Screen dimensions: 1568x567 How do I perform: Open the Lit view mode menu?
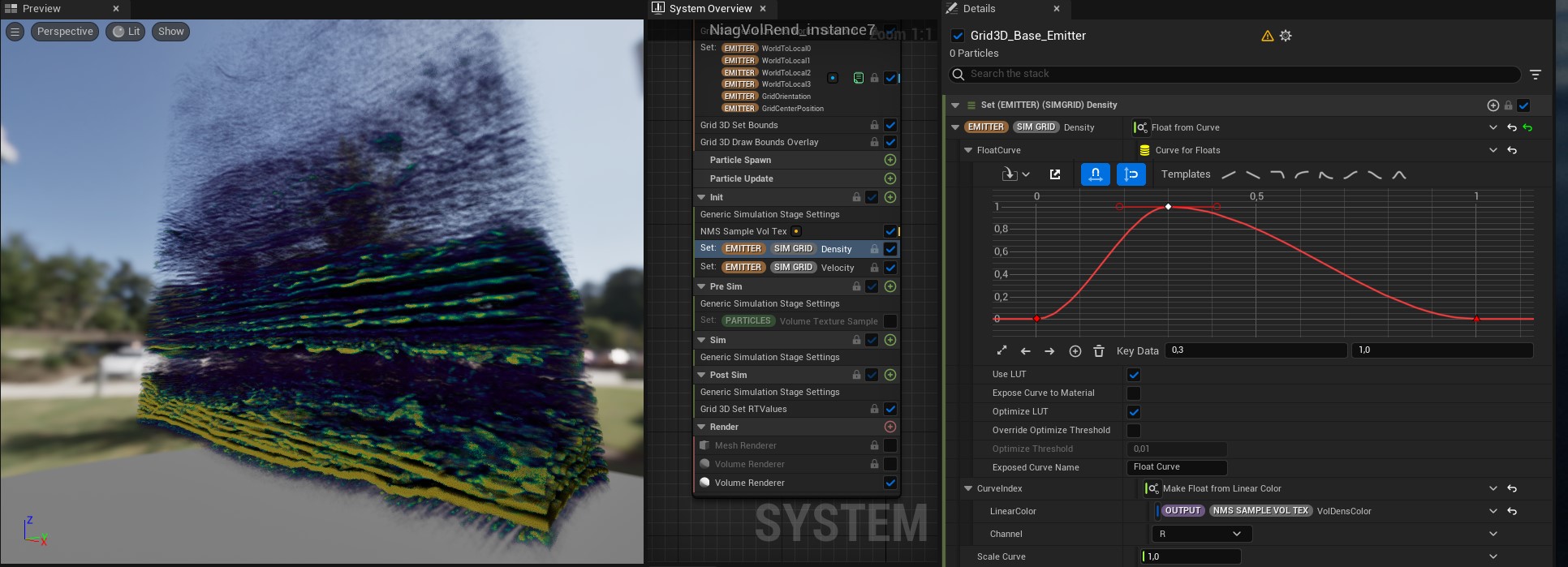point(126,32)
